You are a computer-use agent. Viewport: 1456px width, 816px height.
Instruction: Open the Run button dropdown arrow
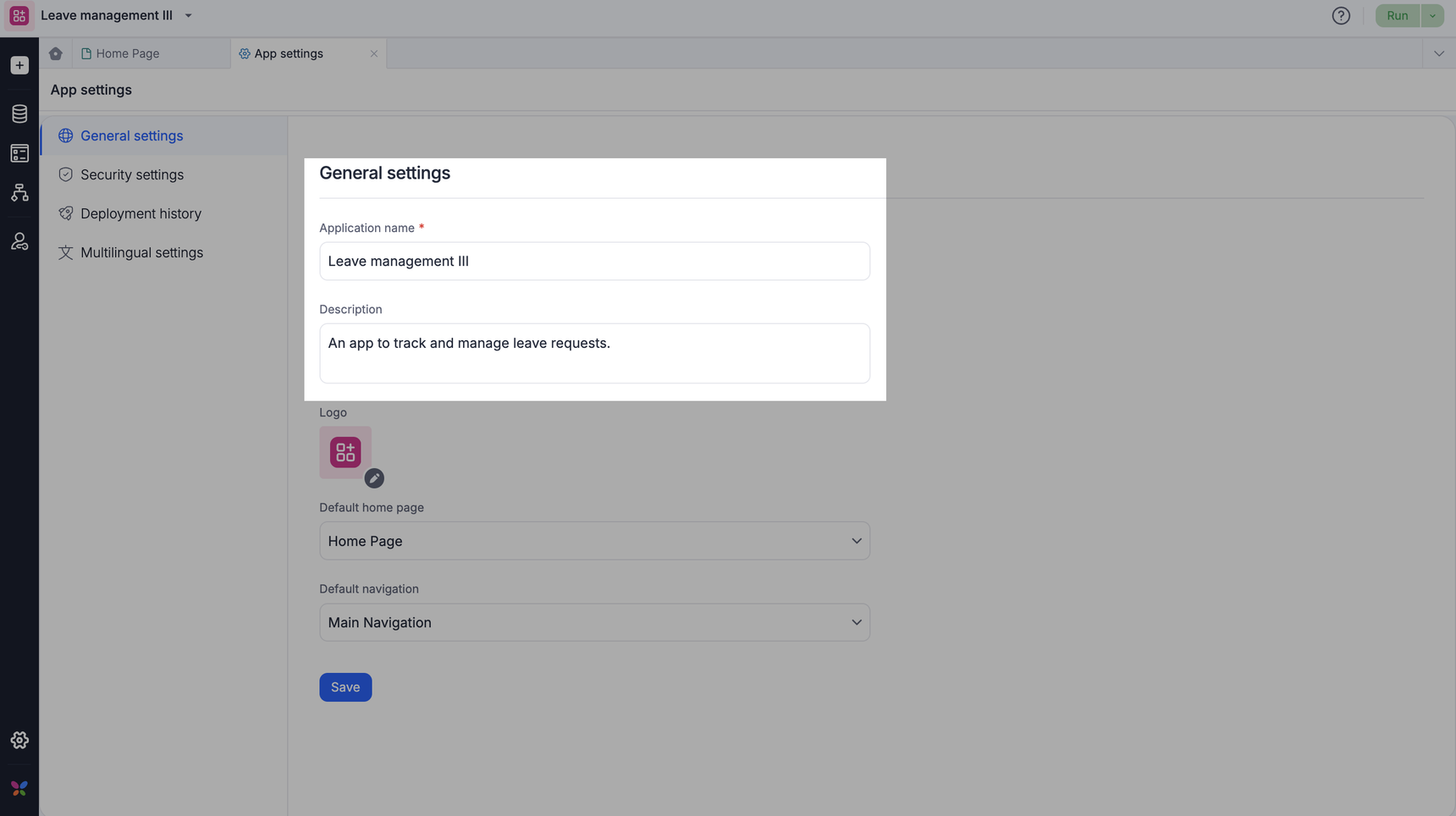[x=1432, y=16]
